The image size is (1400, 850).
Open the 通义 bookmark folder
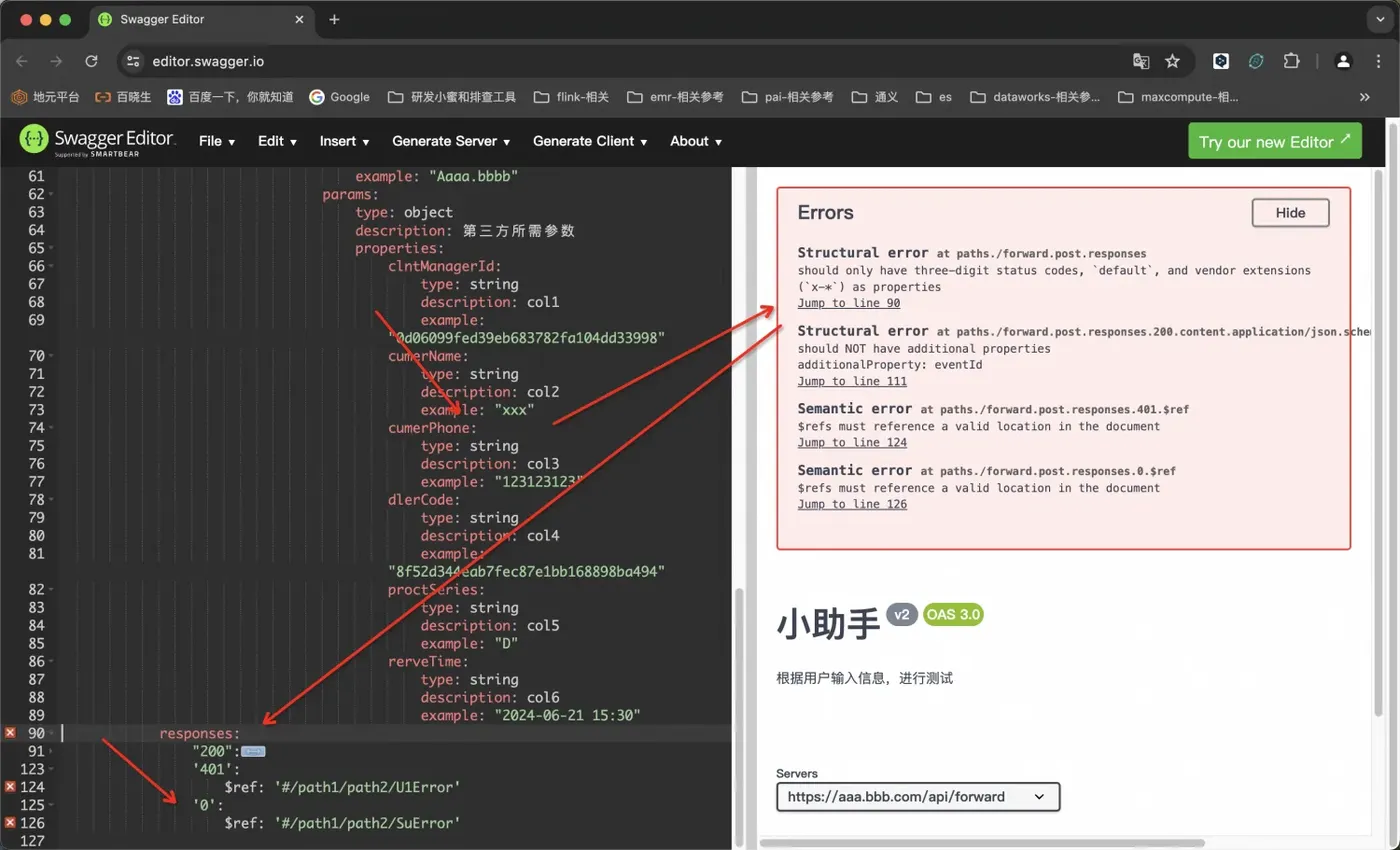875,97
